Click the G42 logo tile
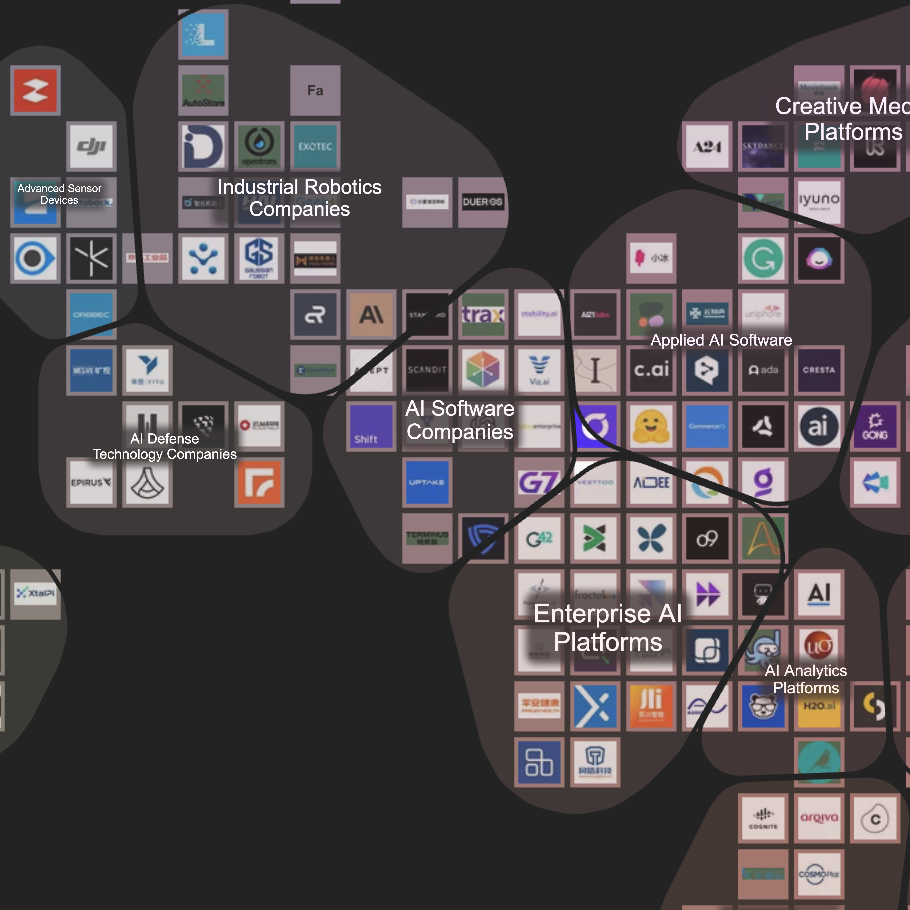910x910 pixels. coord(539,538)
